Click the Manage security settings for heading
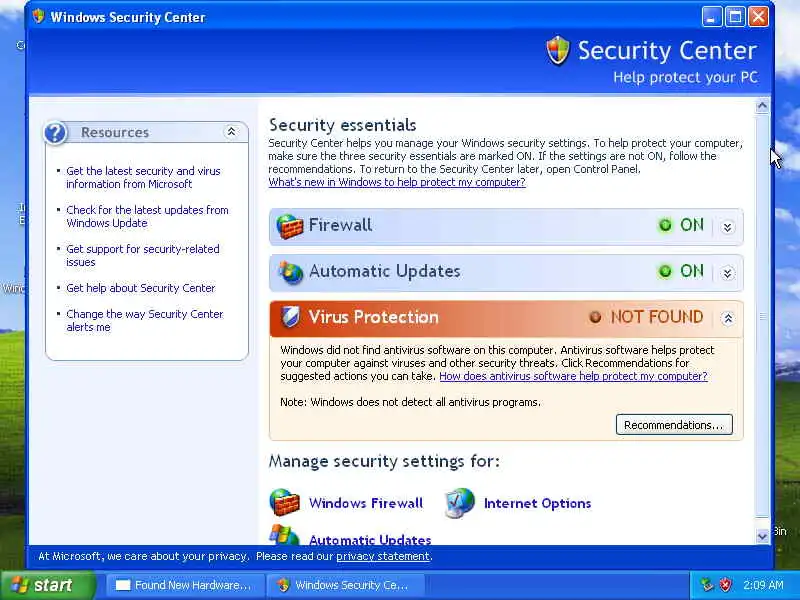 coord(384,461)
